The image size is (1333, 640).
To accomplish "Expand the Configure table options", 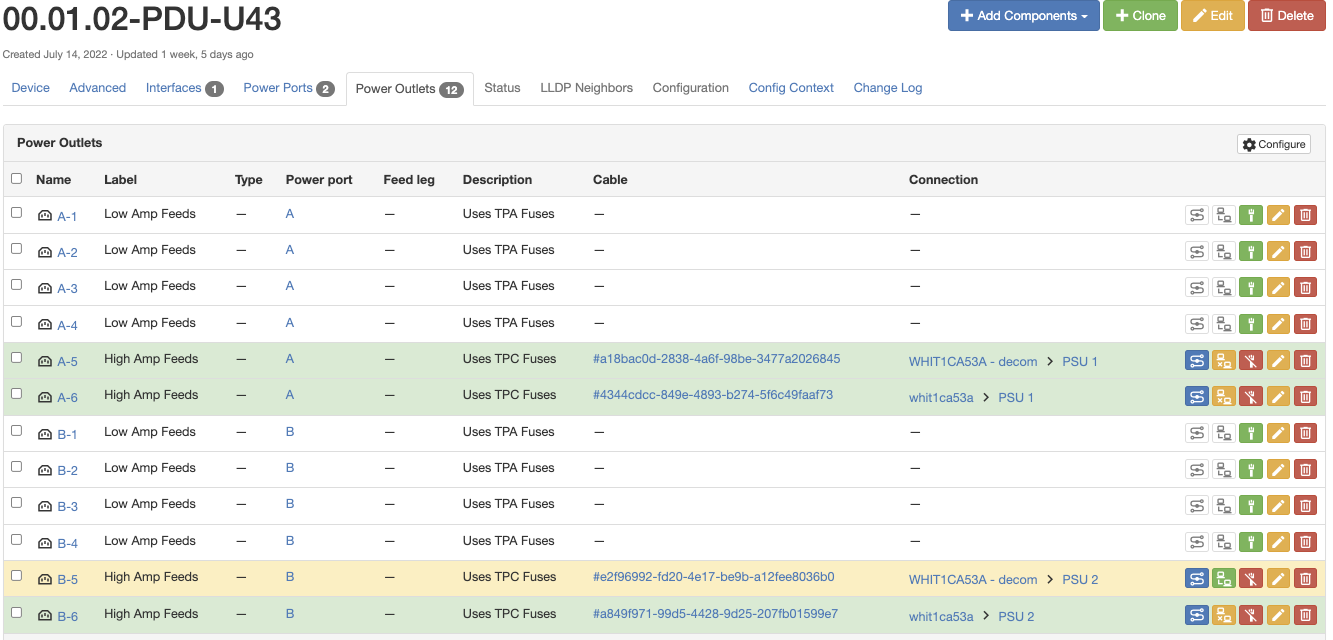I will pyautogui.click(x=1272, y=143).
